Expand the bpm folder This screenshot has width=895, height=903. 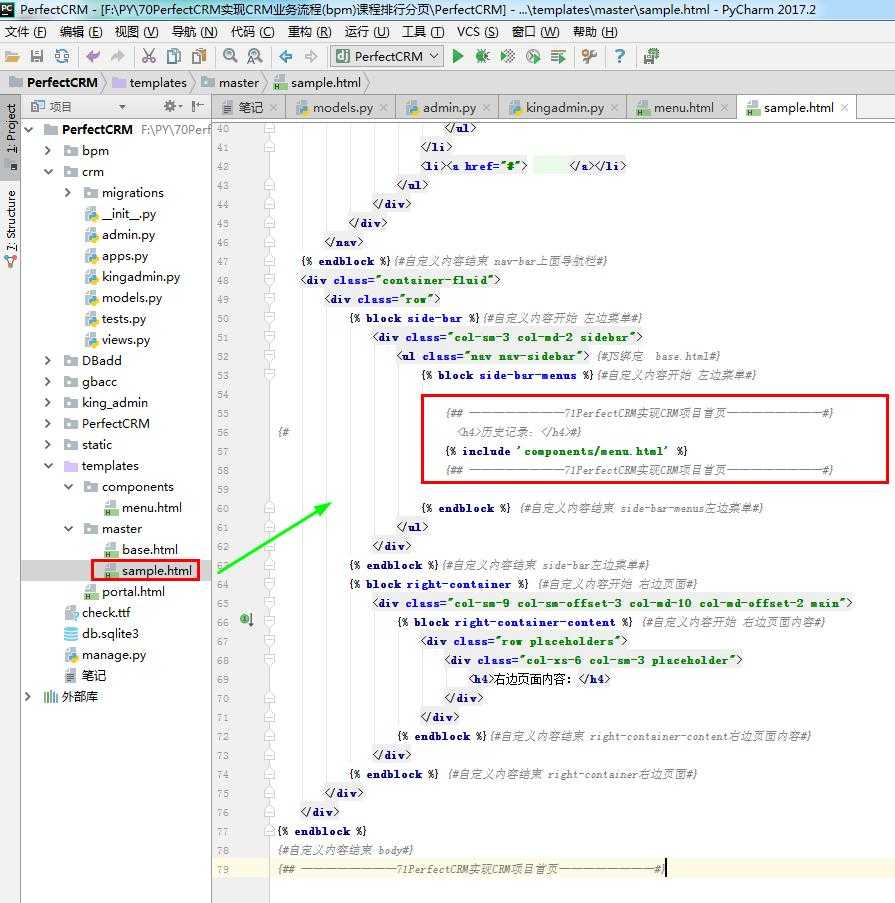(x=48, y=151)
